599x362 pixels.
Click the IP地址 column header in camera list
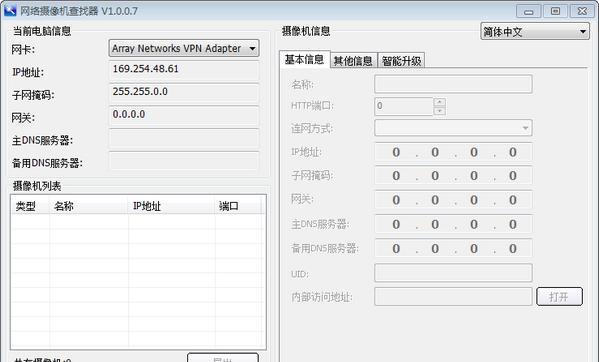(x=172, y=206)
